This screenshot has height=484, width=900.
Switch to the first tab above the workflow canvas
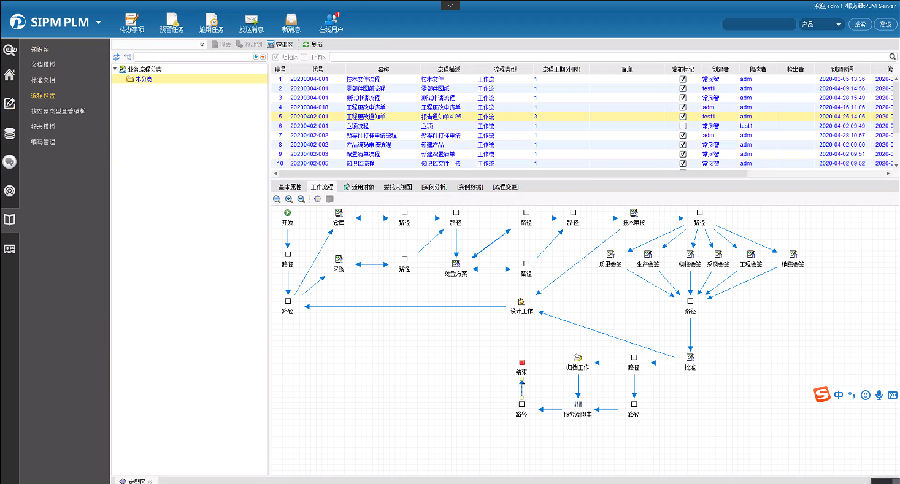[289, 186]
